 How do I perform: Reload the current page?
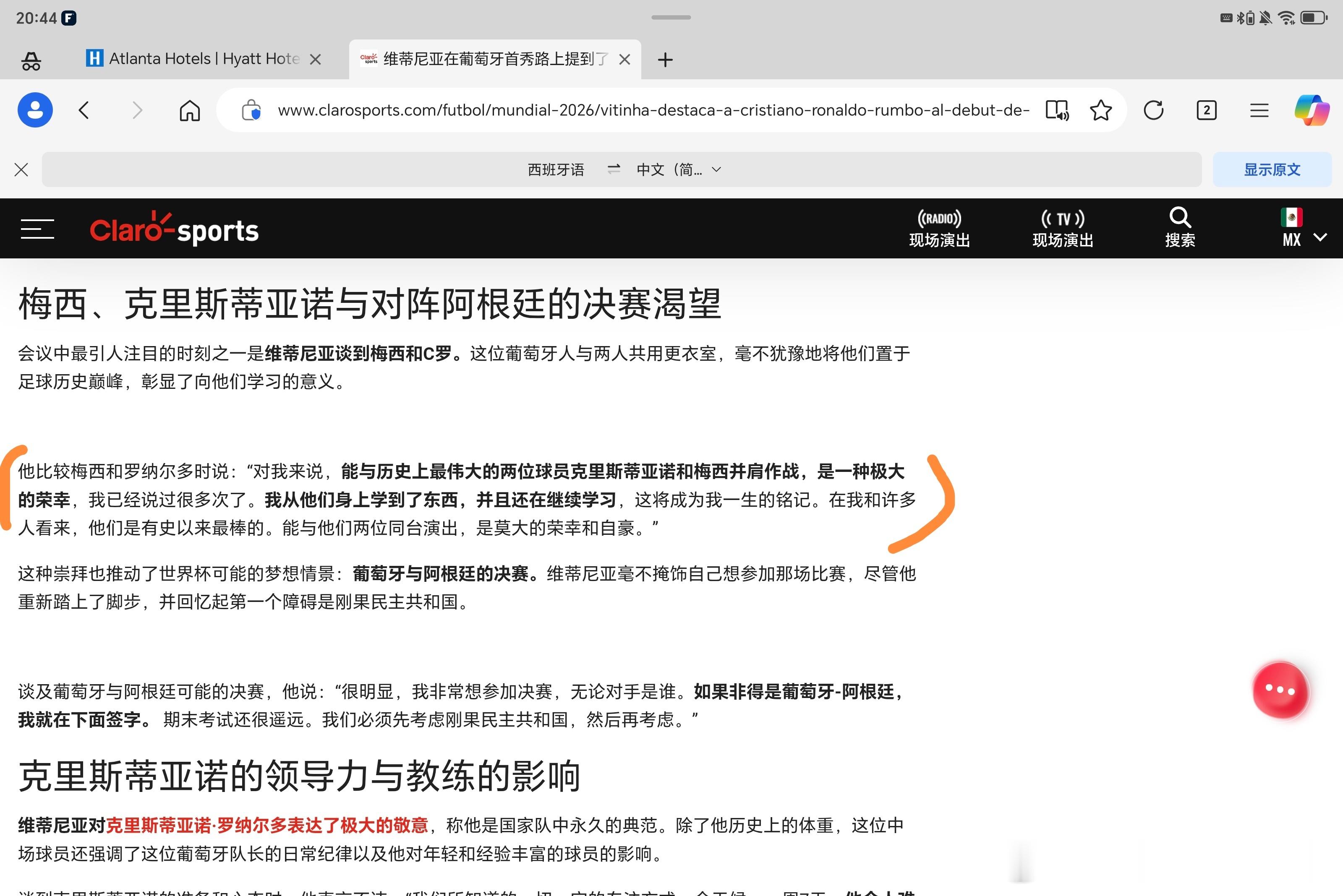pyautogui.click(x=1154, y=110)
